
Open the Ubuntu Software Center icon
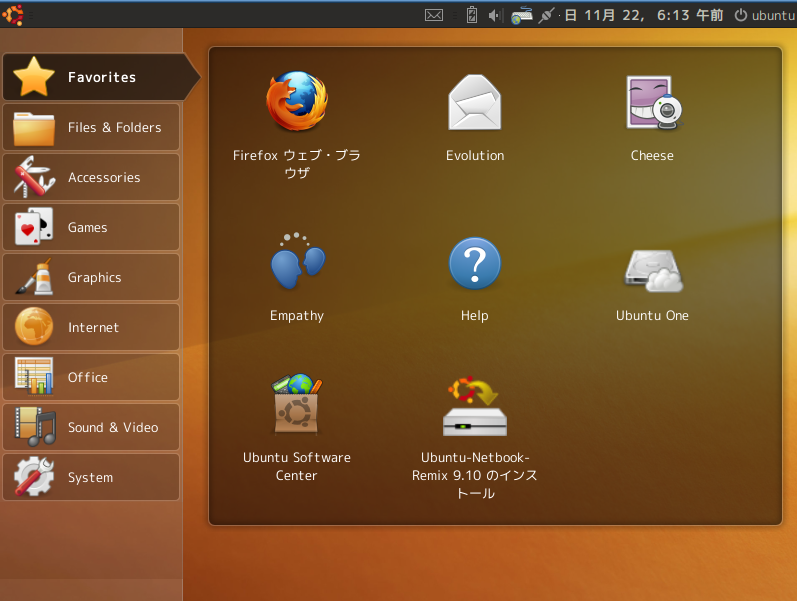(297, 404)
